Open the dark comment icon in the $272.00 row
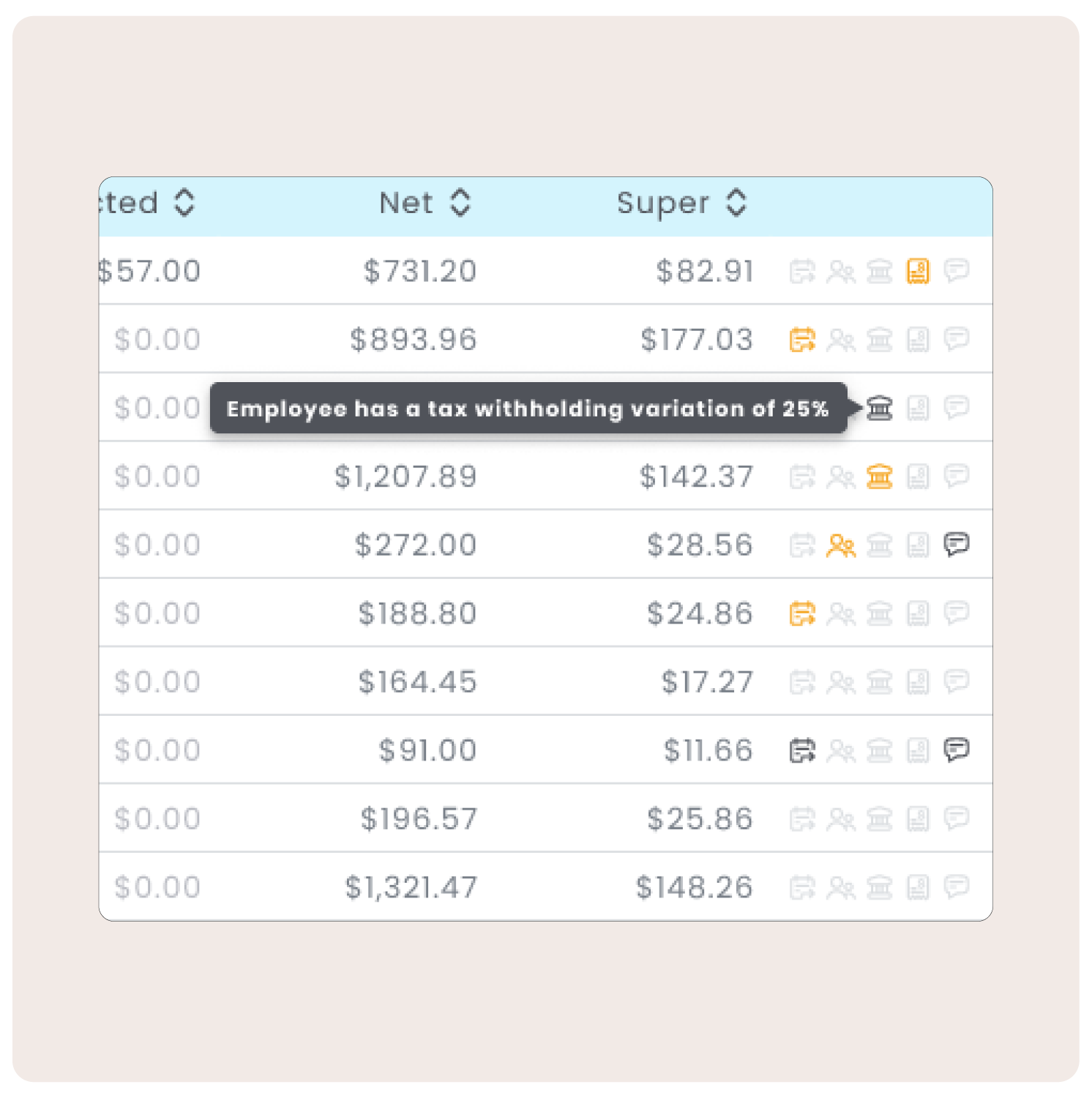This screenshot has width=1092, height=1098. point(957,544)
